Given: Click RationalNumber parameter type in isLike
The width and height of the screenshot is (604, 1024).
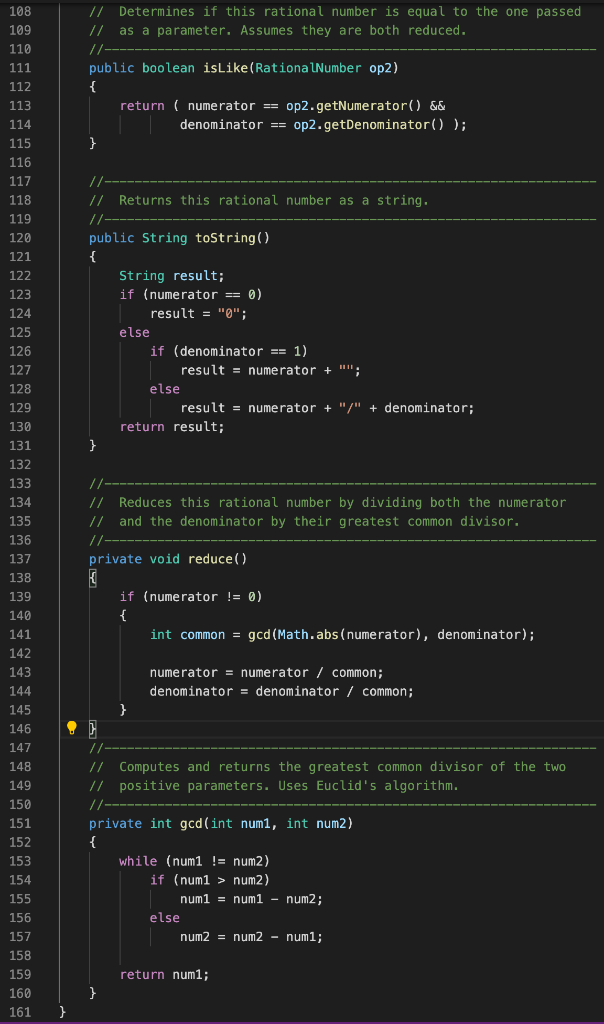Looking at the screenshot, I should pyautogui.click(x=308, y=68).
